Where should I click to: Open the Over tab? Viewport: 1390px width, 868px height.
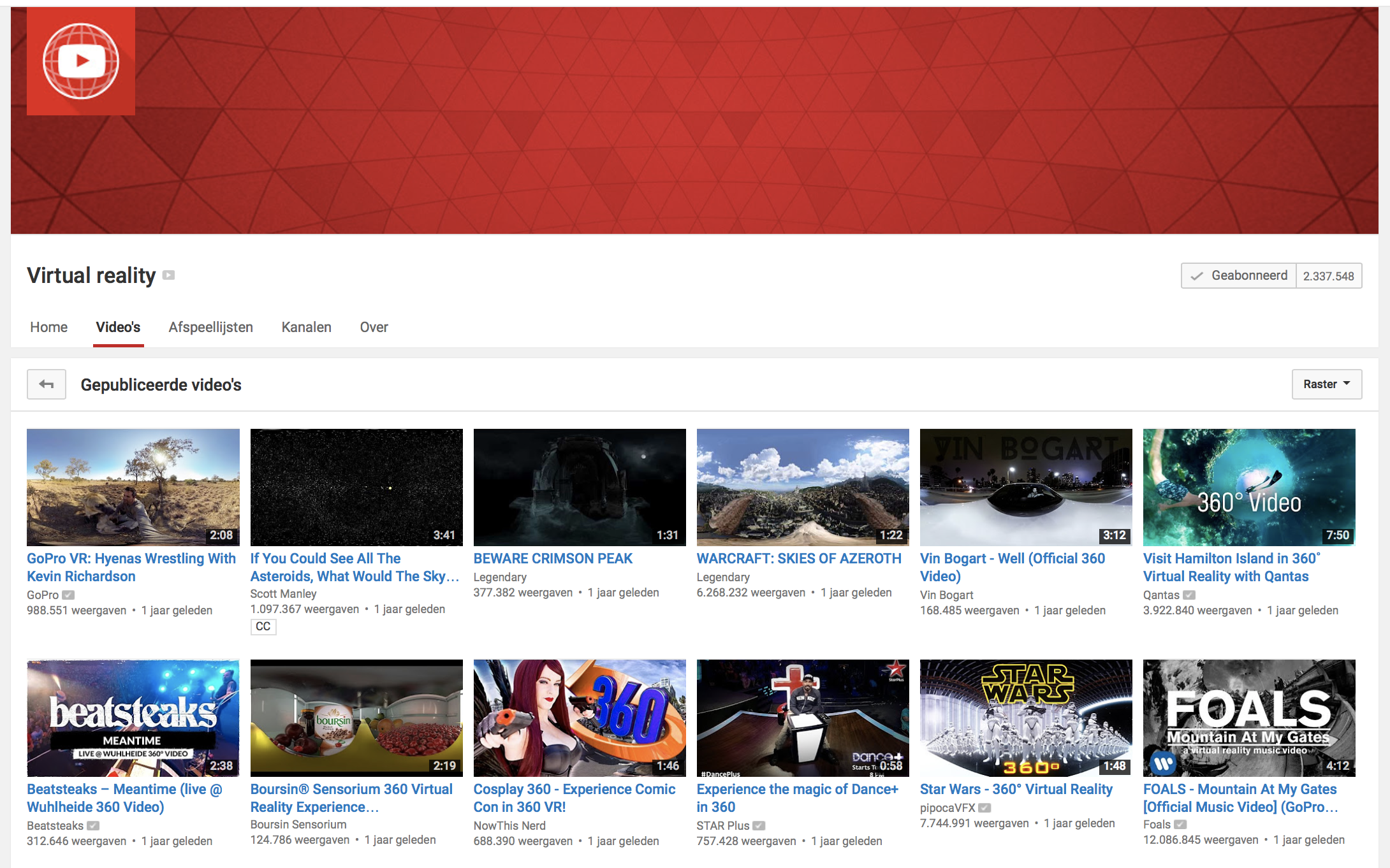374,327
